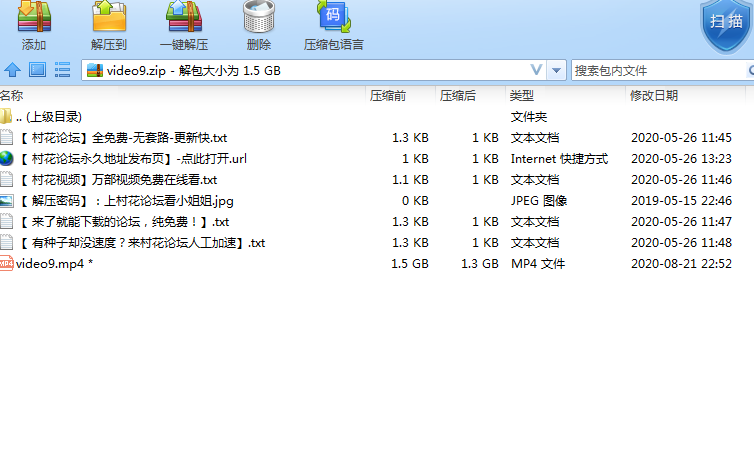Click the search-in-archive input field
Viewport: 754px width, 451px height.
tap(658, 70)
